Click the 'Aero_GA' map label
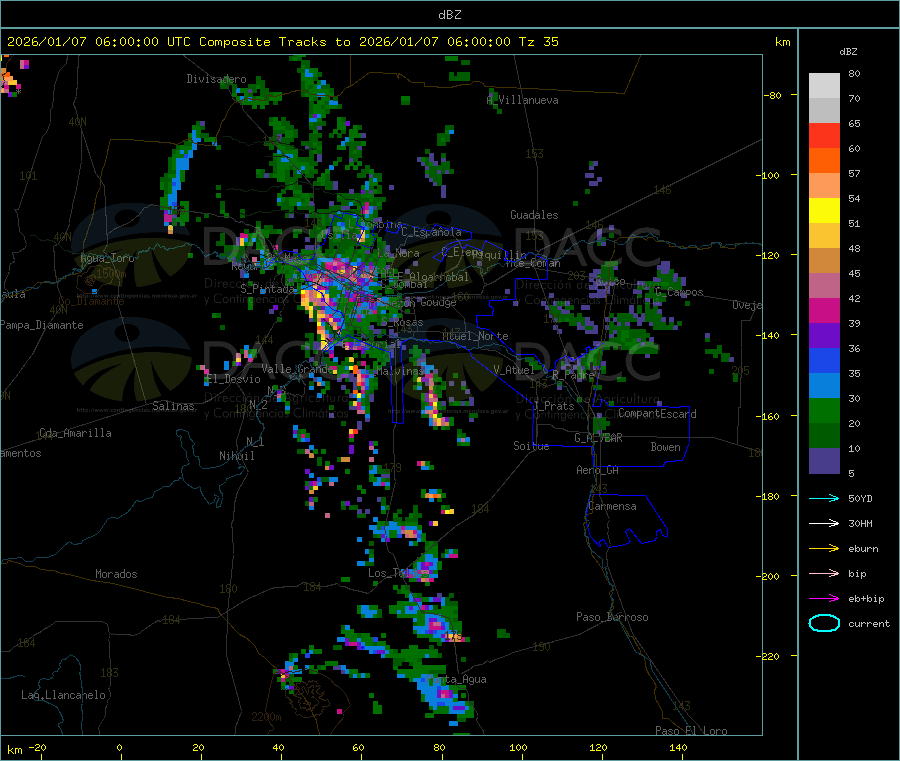 pos(598,470)
